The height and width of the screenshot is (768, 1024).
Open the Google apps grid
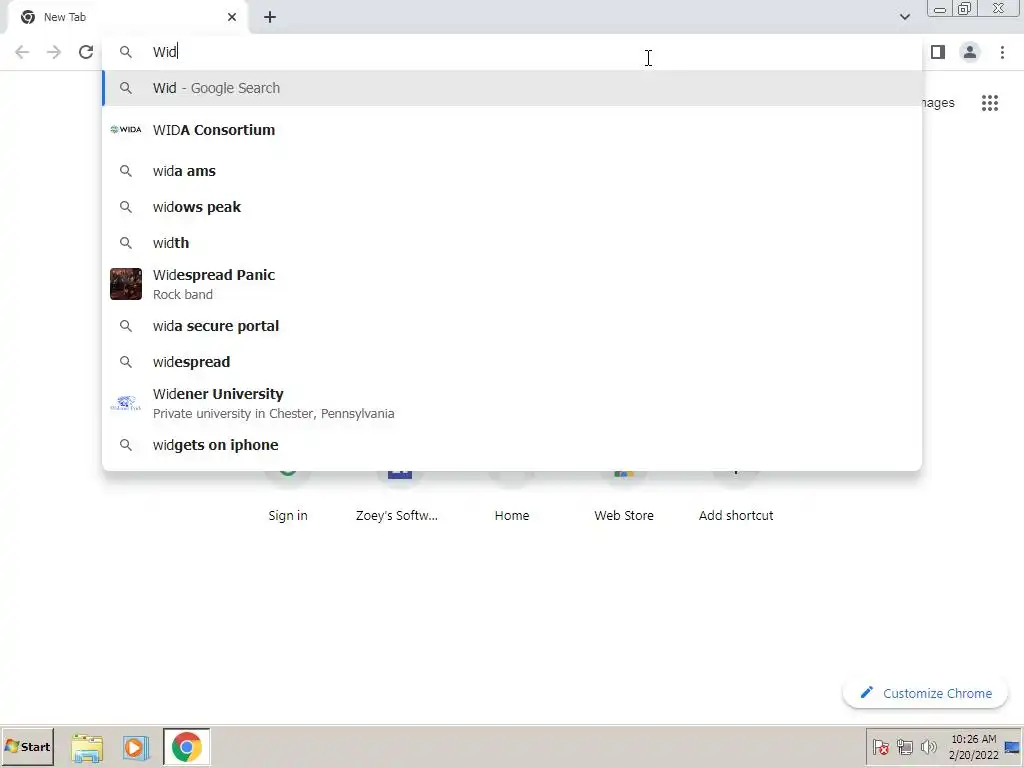(990, 103)
